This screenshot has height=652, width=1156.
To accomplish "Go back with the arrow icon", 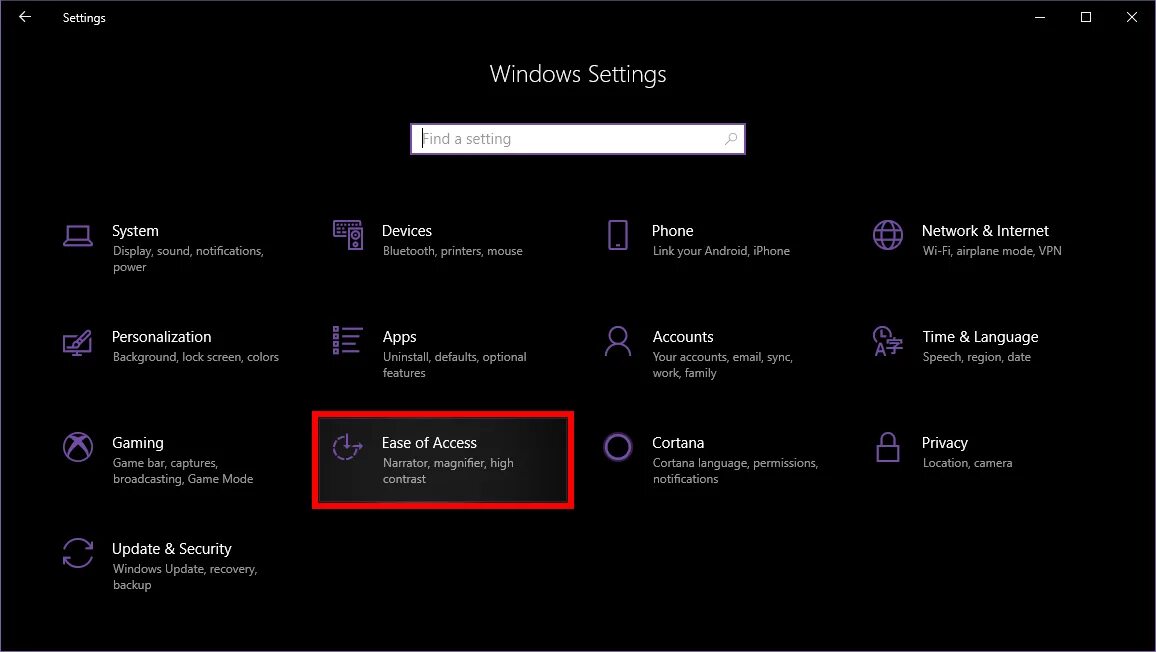I will point(25,17).
